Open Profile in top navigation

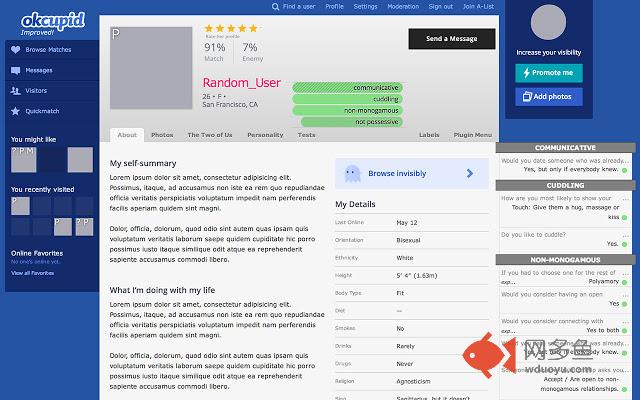click(334, 7)
